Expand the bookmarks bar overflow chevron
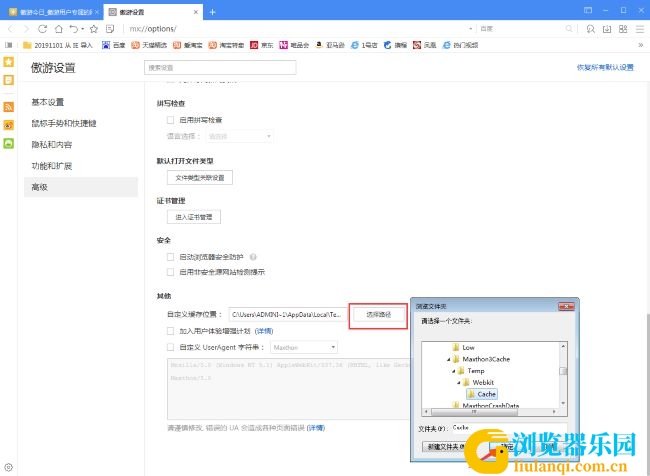650x476 pixels. pos(640,45)
